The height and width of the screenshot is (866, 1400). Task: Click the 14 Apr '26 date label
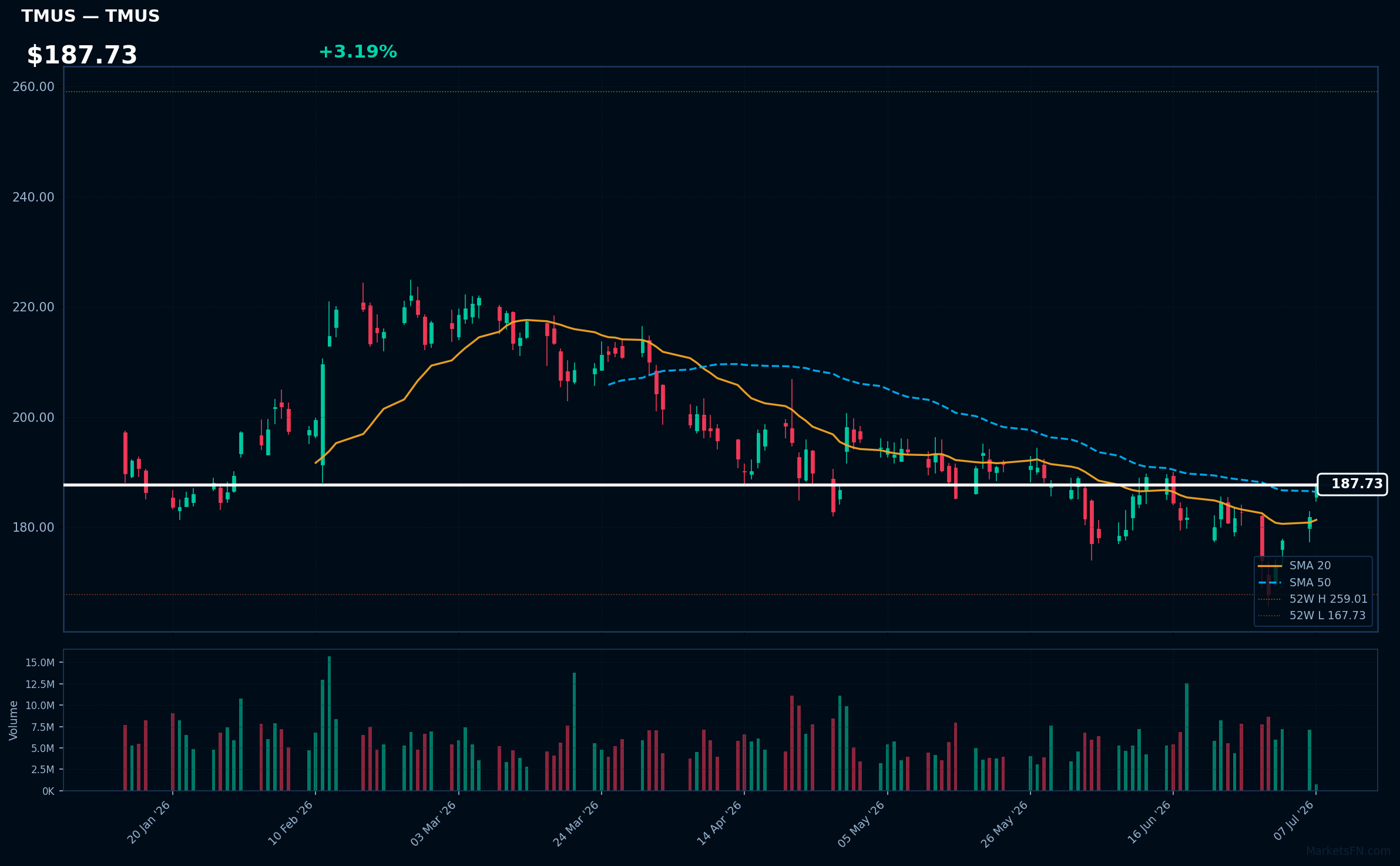click(720, 823)
